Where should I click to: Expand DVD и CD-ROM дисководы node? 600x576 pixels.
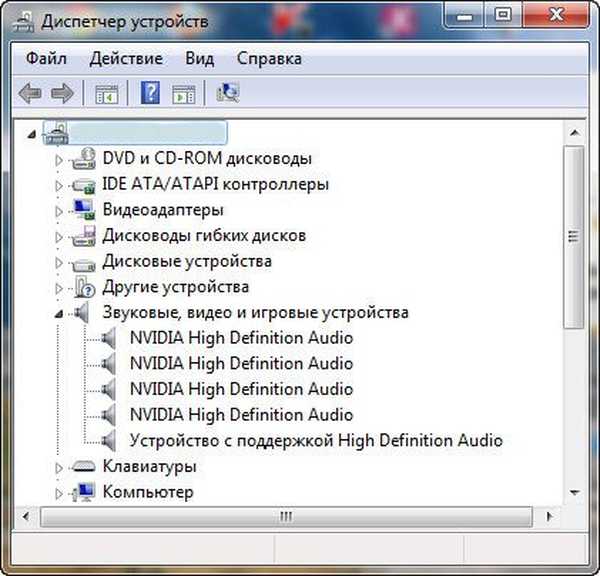58,159
